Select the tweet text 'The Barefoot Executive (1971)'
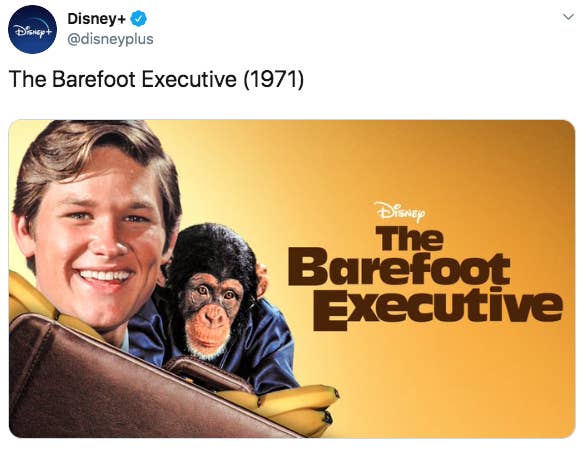The image size is (586, 456). (x=156, y=79)
